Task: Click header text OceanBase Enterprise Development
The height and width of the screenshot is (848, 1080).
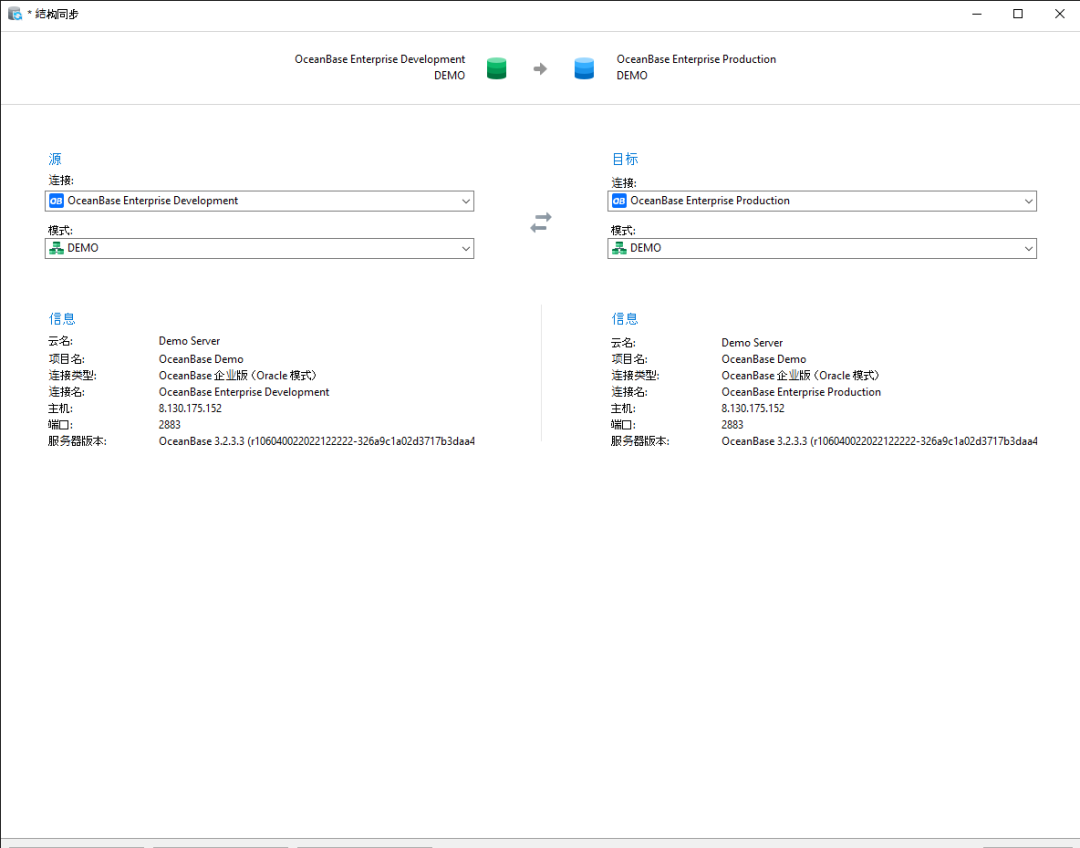Action: coord(380,59)
